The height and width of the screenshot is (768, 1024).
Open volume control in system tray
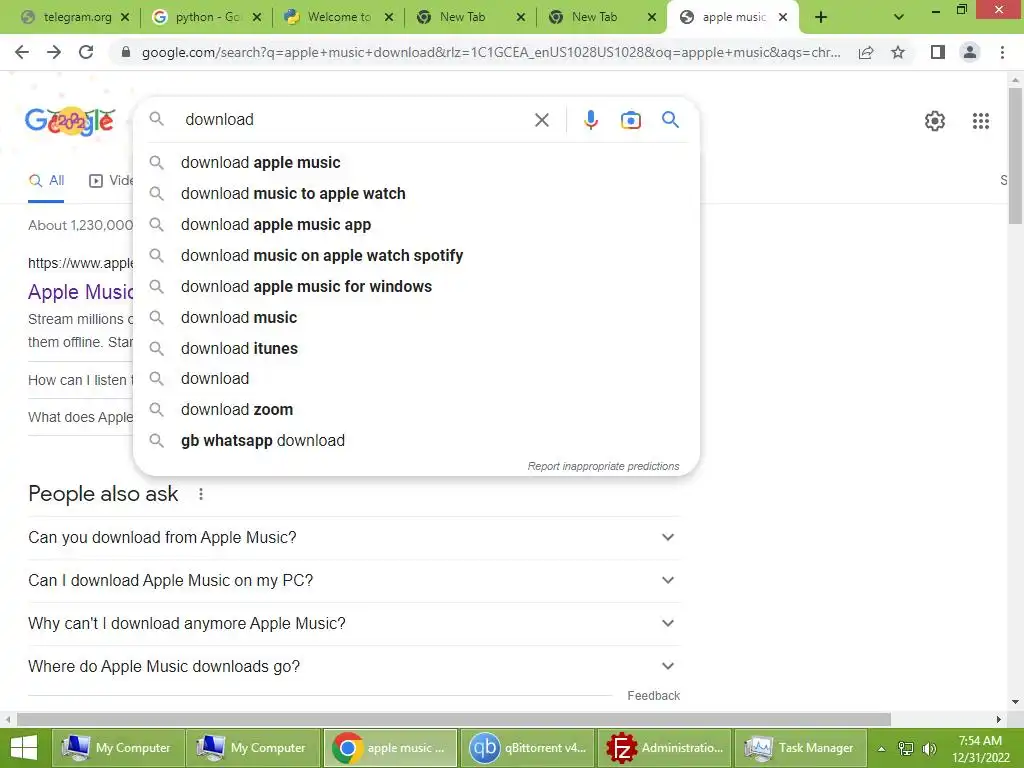coord(929,748)
